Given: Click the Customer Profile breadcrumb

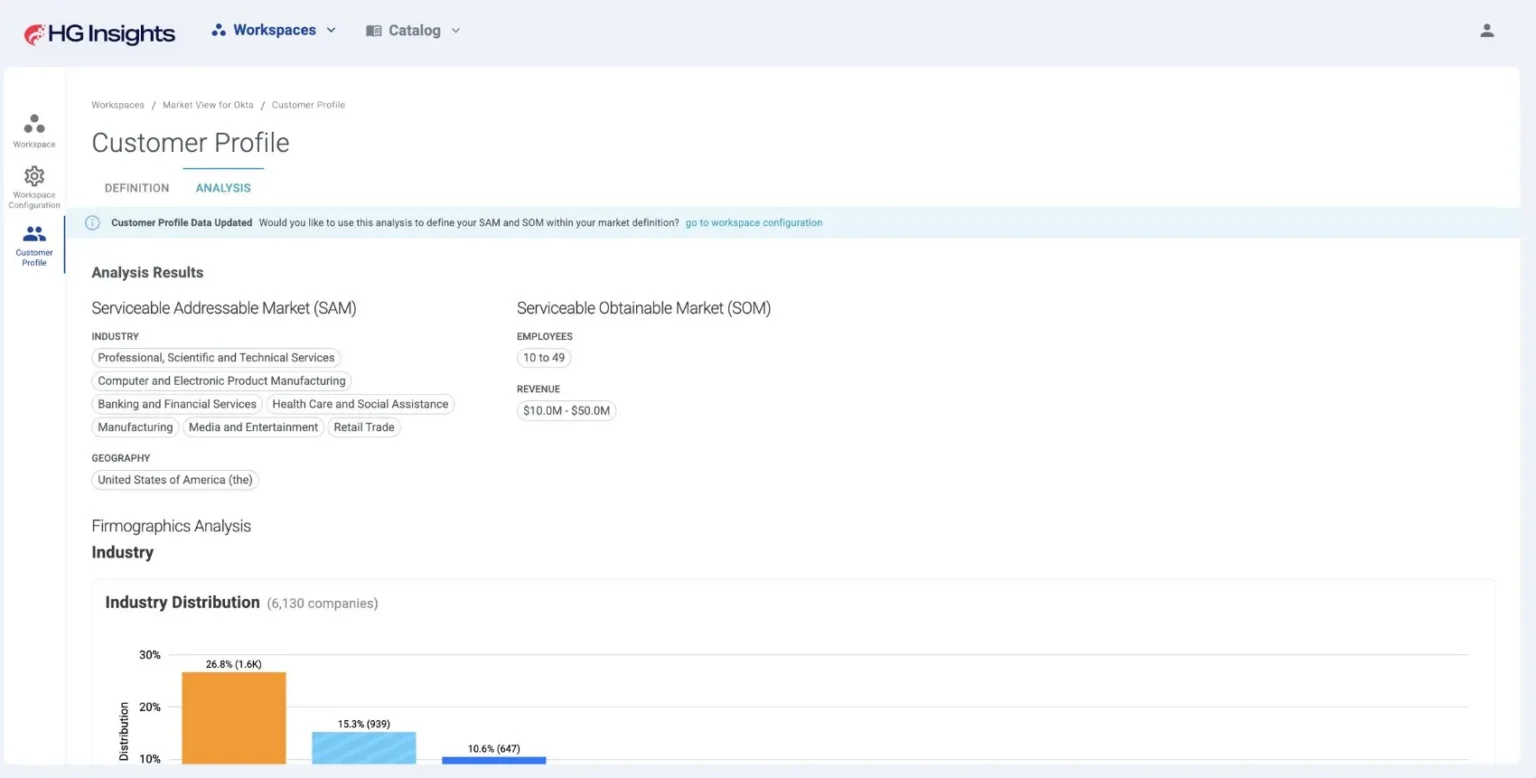Looking at the screenshot, I should 308,105.
